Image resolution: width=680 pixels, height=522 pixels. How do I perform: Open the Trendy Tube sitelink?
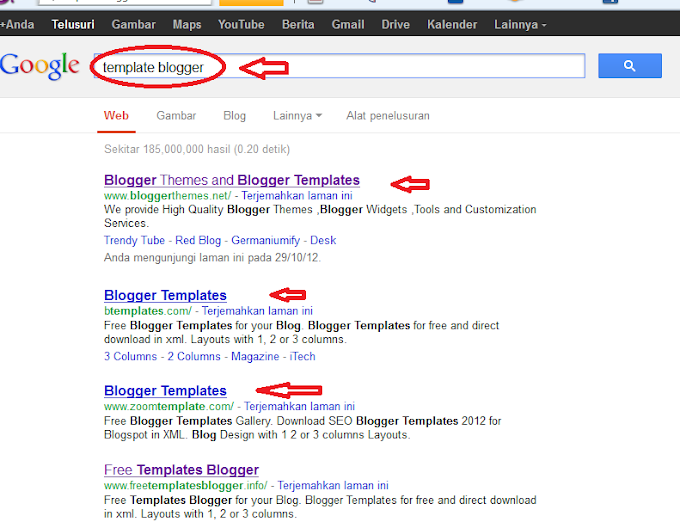pyautogui.click(x=134, y=240)
